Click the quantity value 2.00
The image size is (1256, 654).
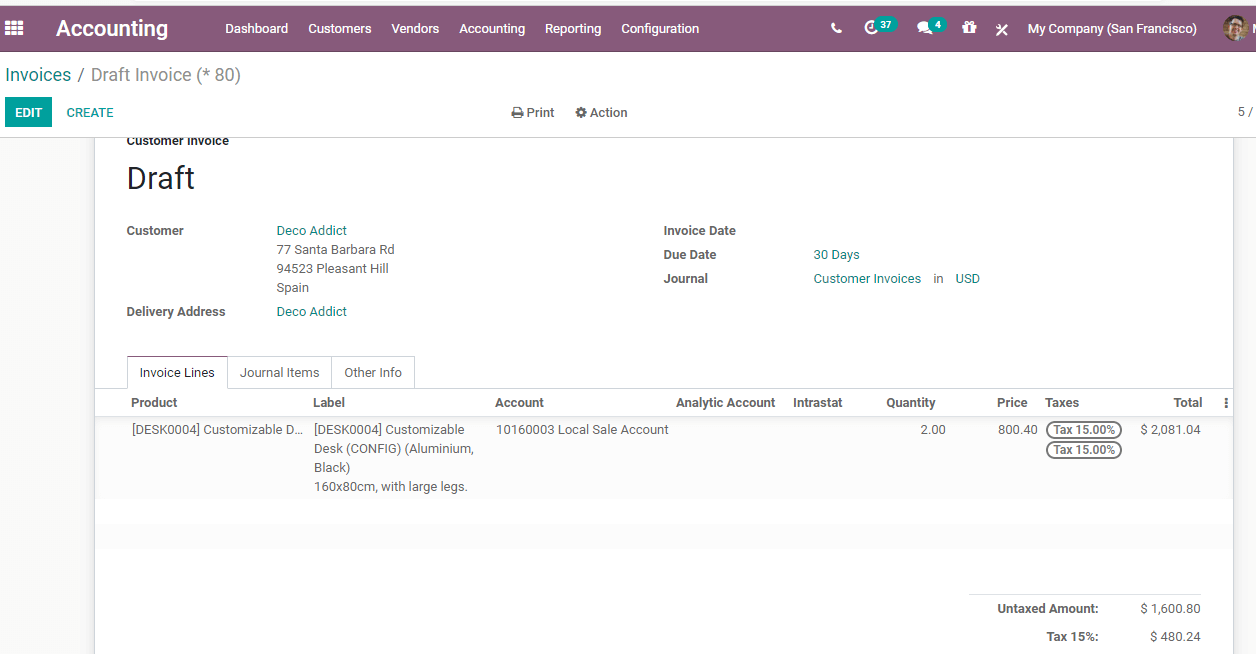tap(933, 430)
